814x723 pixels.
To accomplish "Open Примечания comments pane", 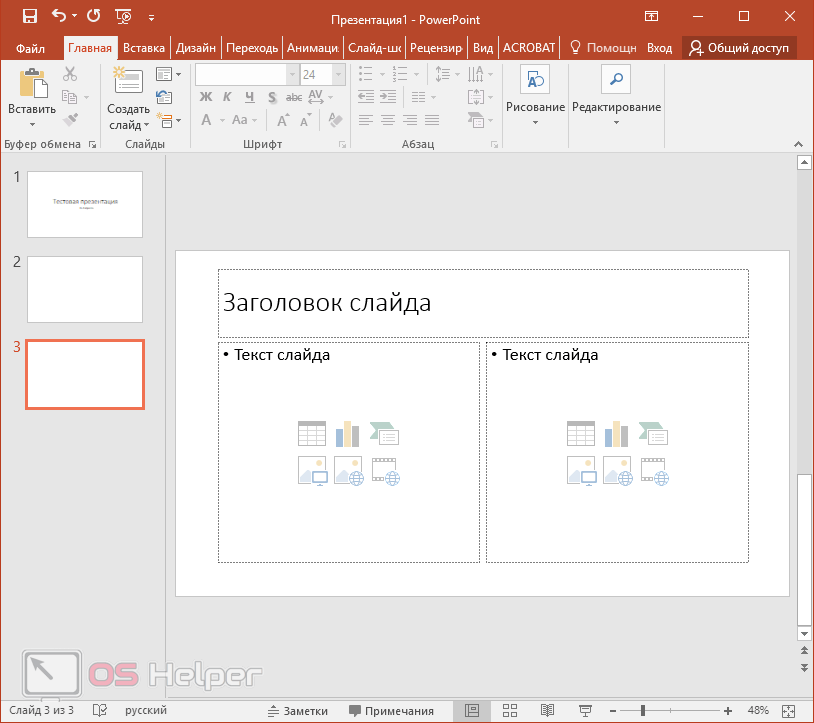I will [x=391, y=711].
